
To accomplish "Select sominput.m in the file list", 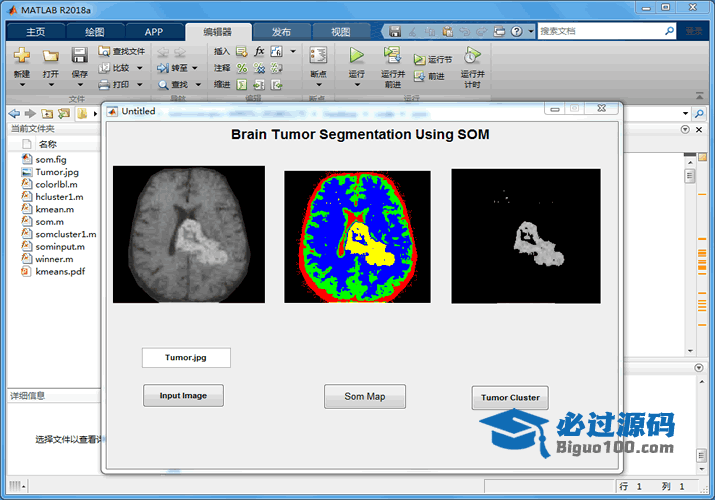I will point(60,247).
